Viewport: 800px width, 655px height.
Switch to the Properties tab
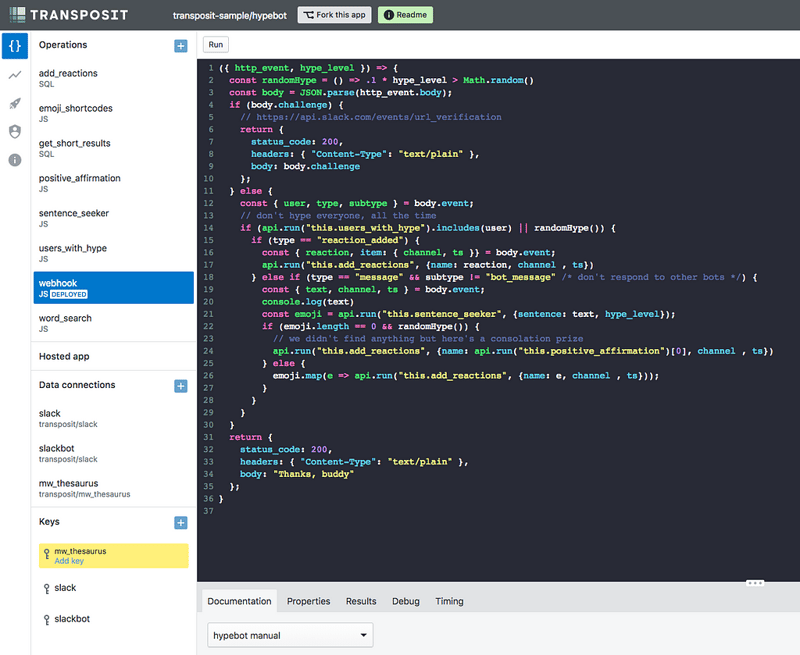(309, 601)
